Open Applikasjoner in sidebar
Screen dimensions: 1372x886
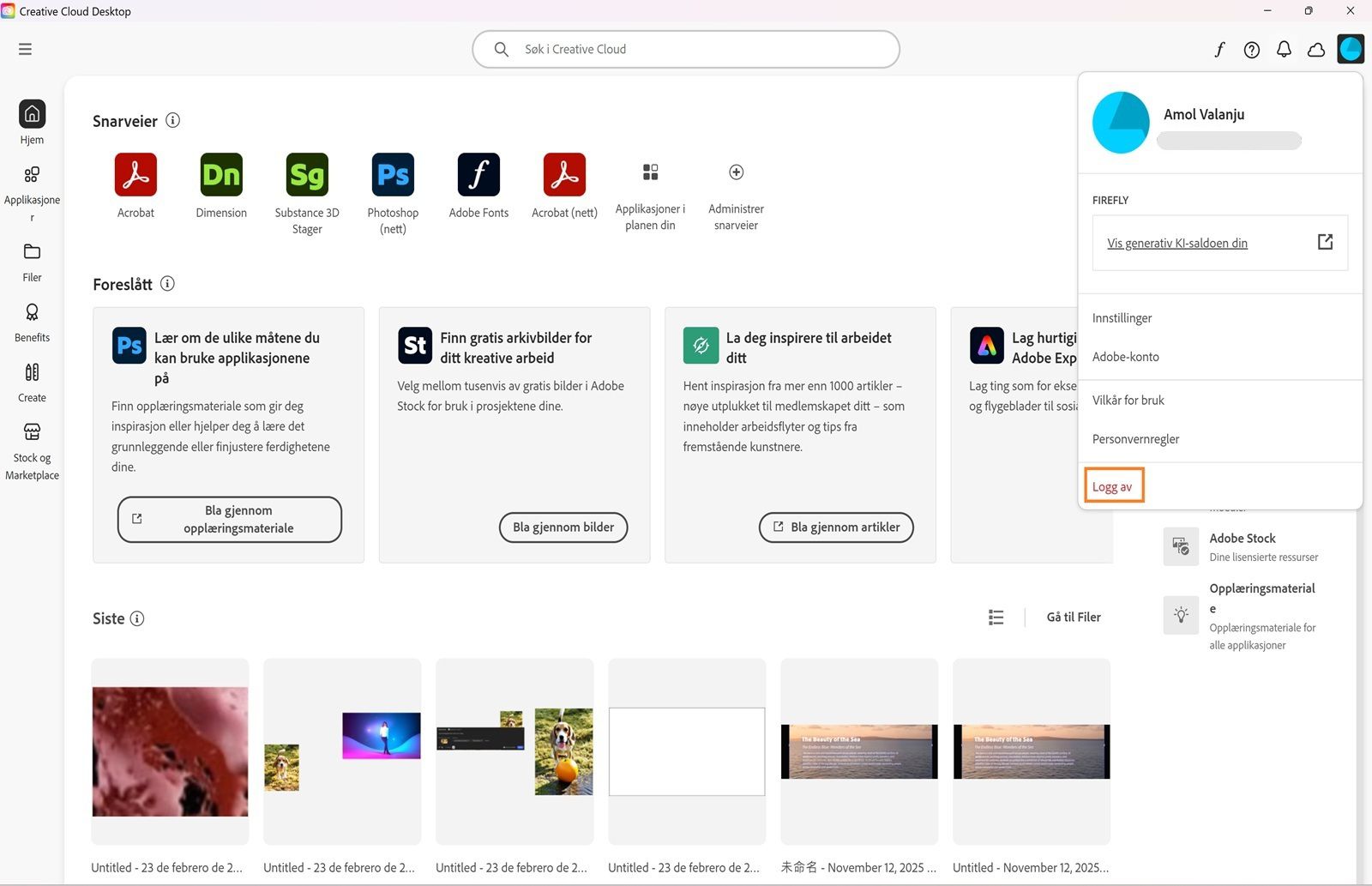point(32,193)
